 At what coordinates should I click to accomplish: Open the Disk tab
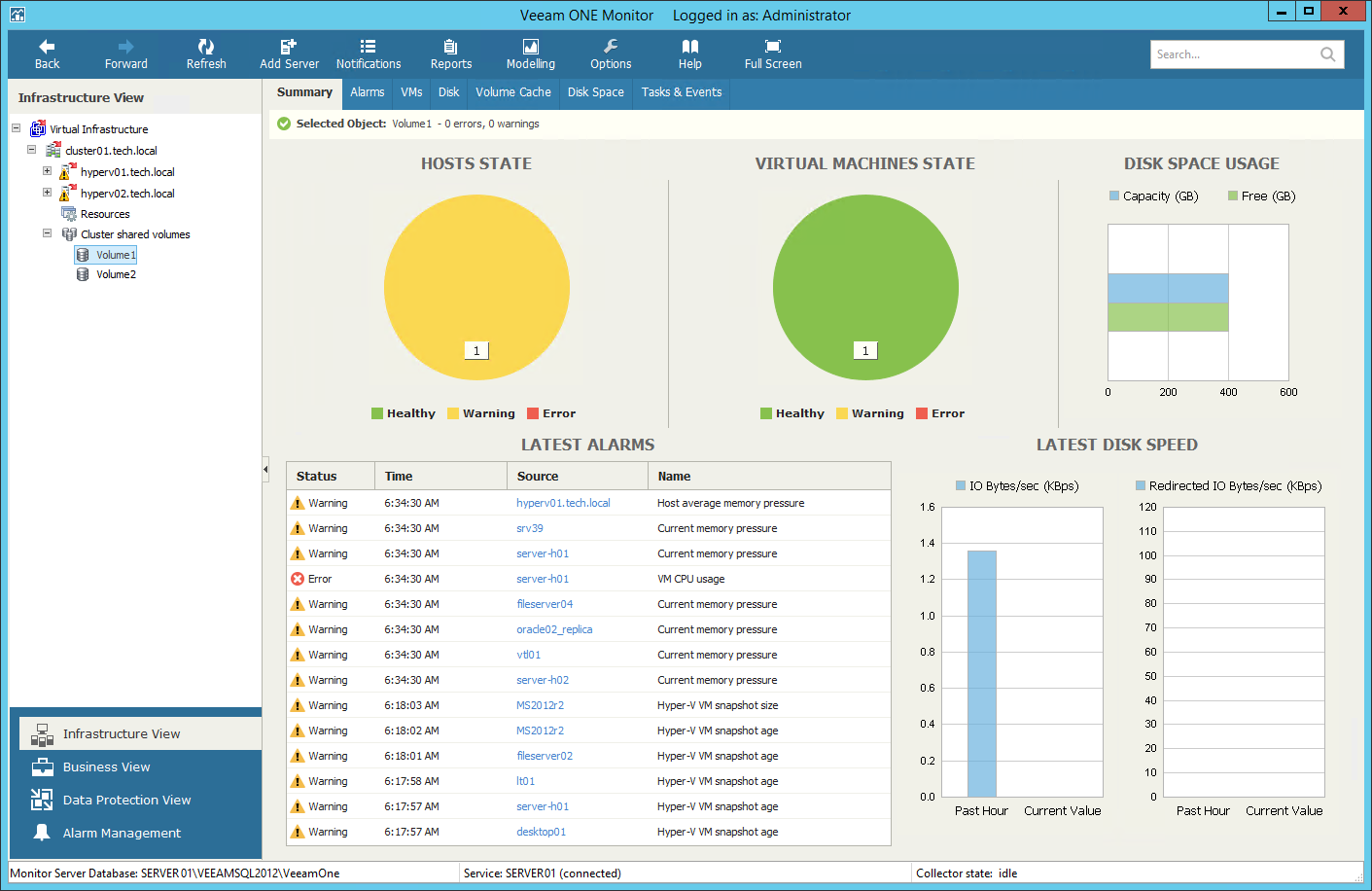(x=448, y=92)
